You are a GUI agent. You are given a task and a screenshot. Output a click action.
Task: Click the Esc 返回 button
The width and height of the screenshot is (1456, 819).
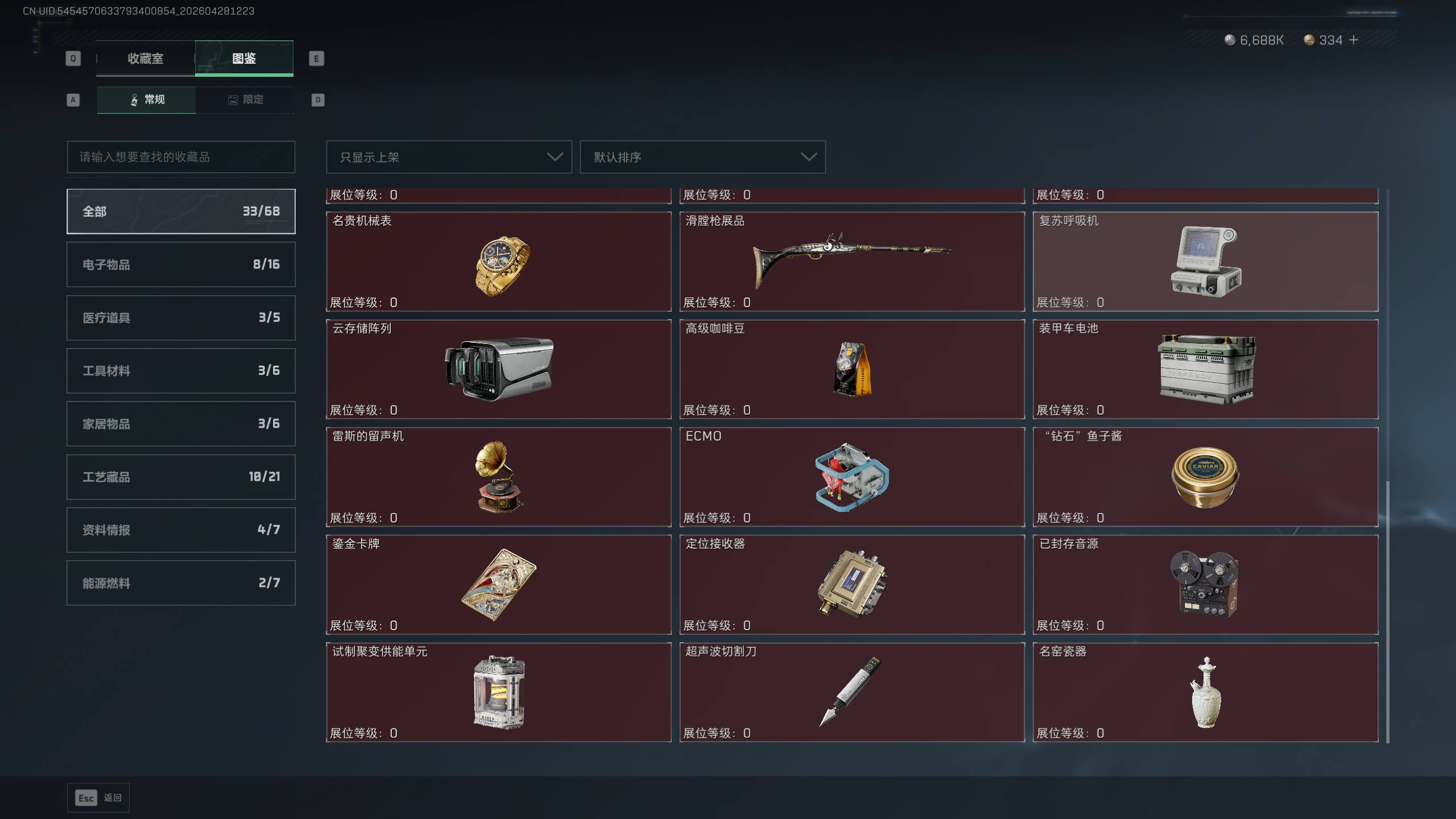pyautogui.click(x=98, y=798)
